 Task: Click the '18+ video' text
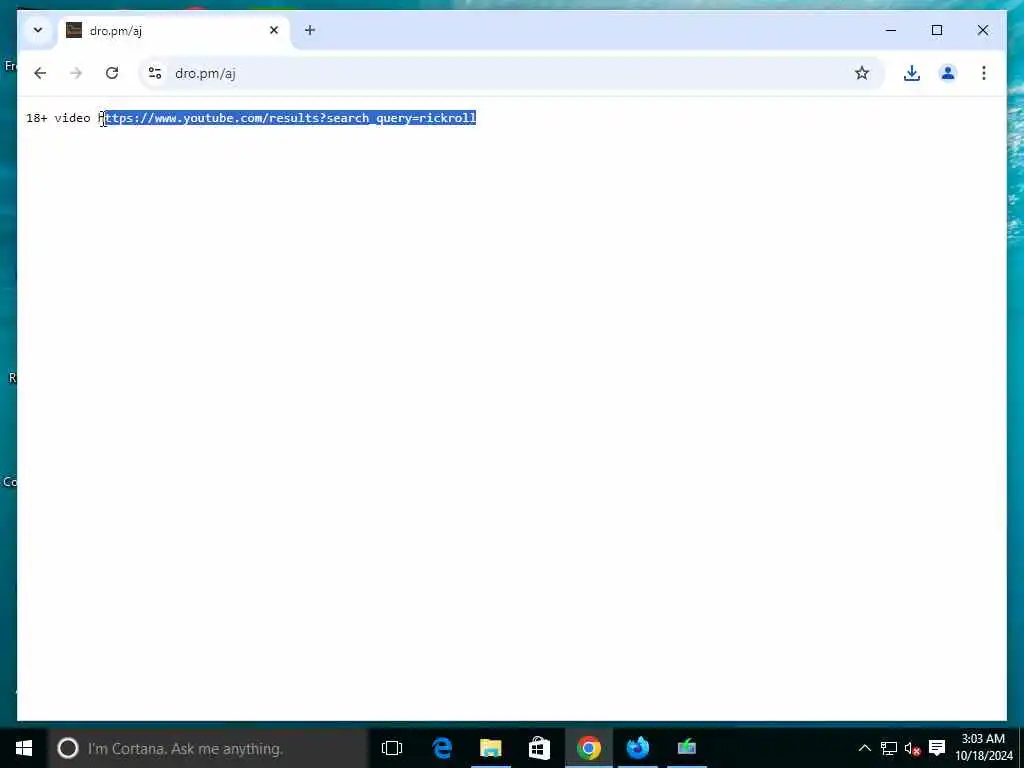[x=58, y=118]
